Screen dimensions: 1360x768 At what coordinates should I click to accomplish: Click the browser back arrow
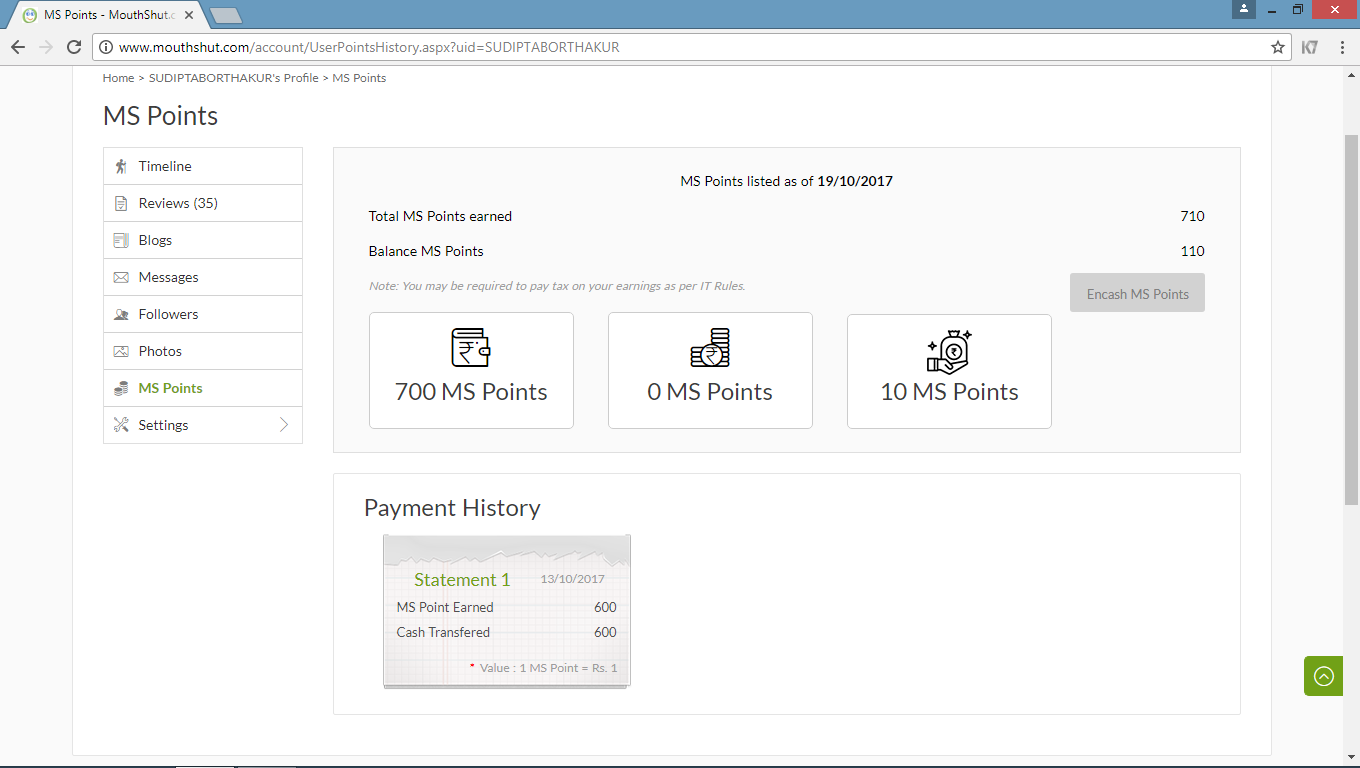tap(18, 47)
